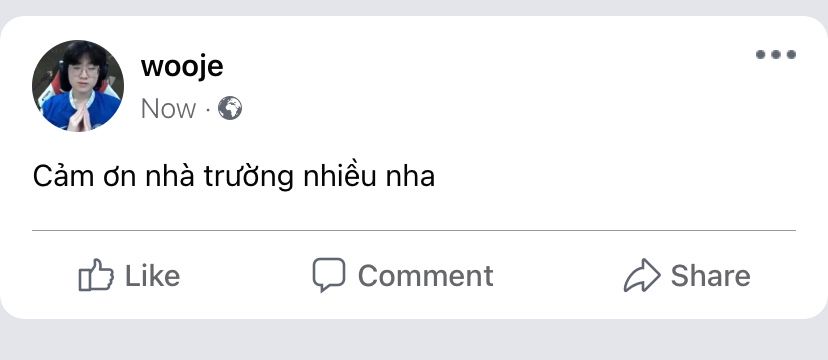Click the "Now" post timestamp
Image resolution: width=828 pixels, height=360 pixels.
click(x=168, y=109)
